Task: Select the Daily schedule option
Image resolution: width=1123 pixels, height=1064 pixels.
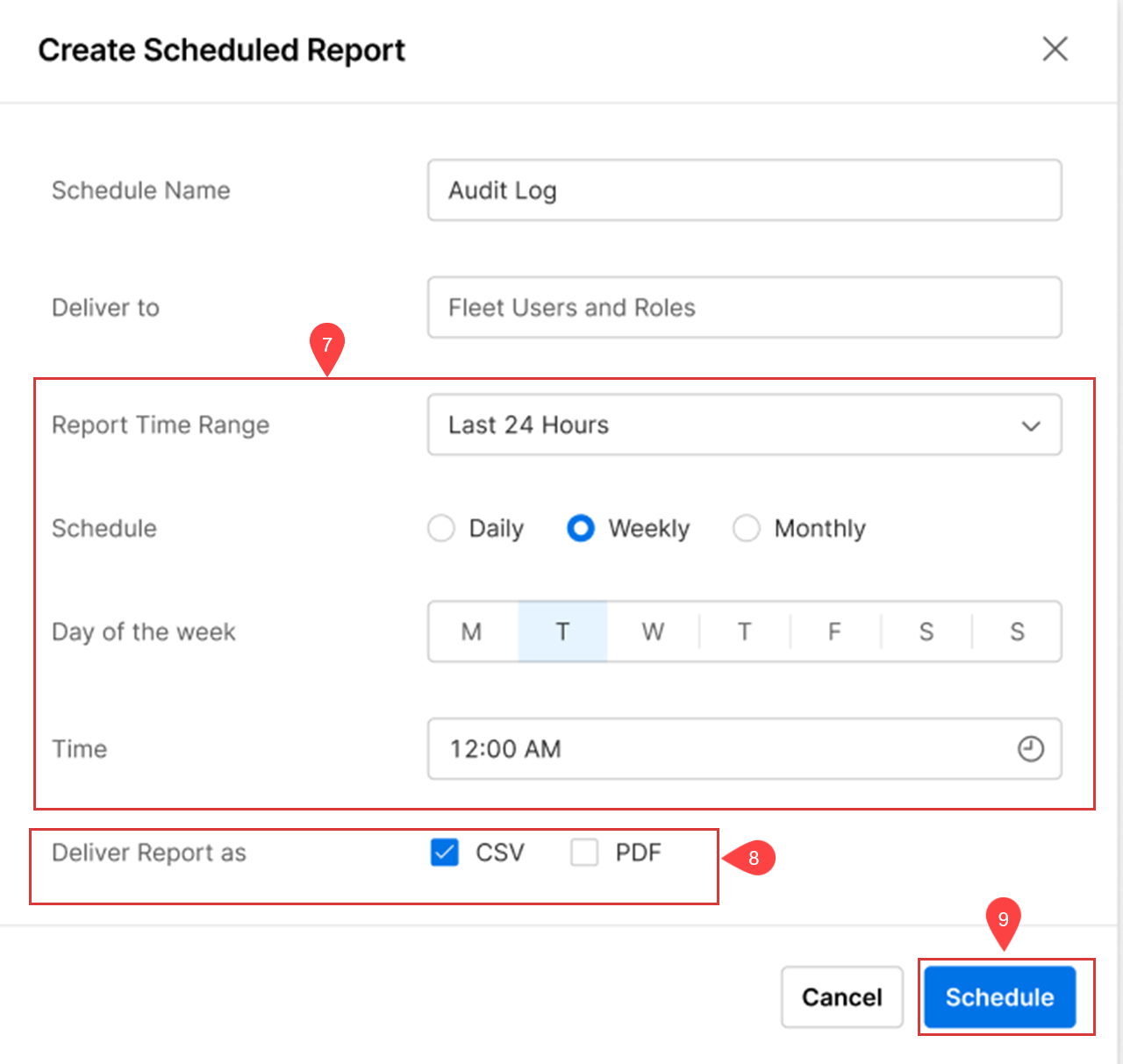Action: point(441,528)
